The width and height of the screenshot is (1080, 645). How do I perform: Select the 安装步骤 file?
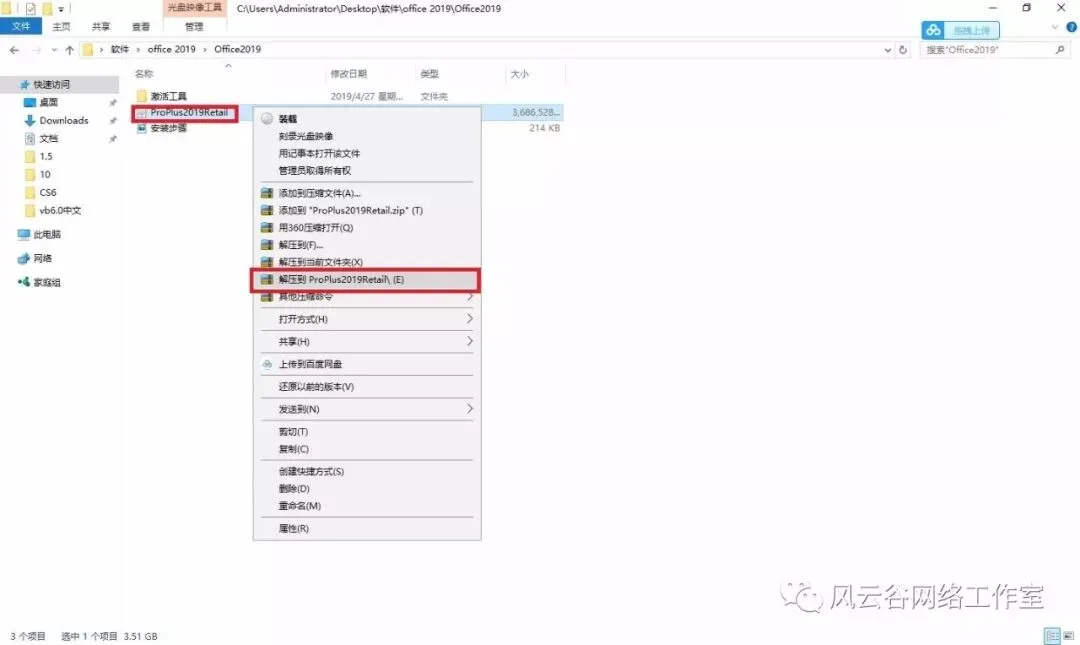(168, 128)
